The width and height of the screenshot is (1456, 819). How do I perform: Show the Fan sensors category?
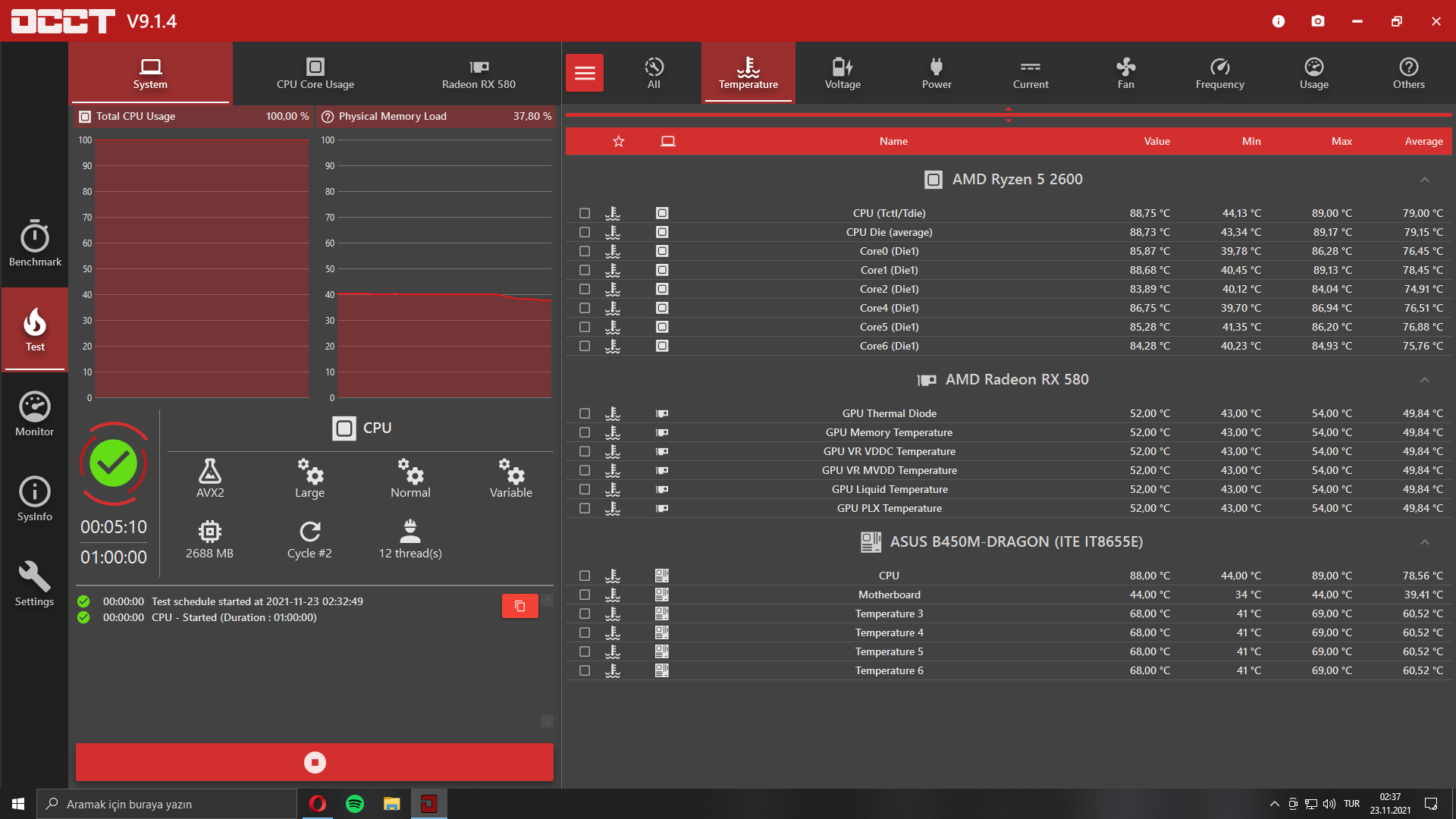(x=1125, y=73)
